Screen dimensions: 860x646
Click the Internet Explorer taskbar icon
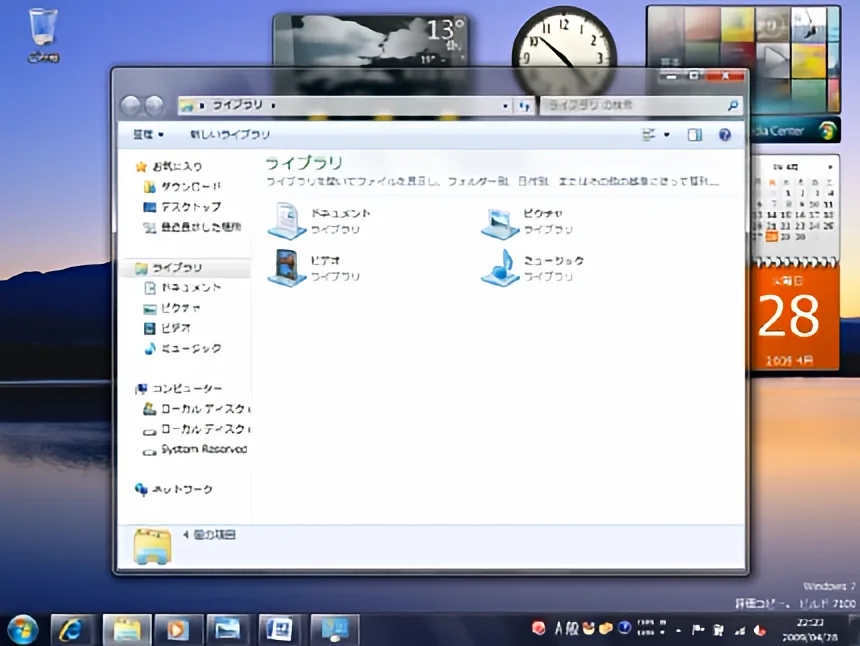(73, 629)
